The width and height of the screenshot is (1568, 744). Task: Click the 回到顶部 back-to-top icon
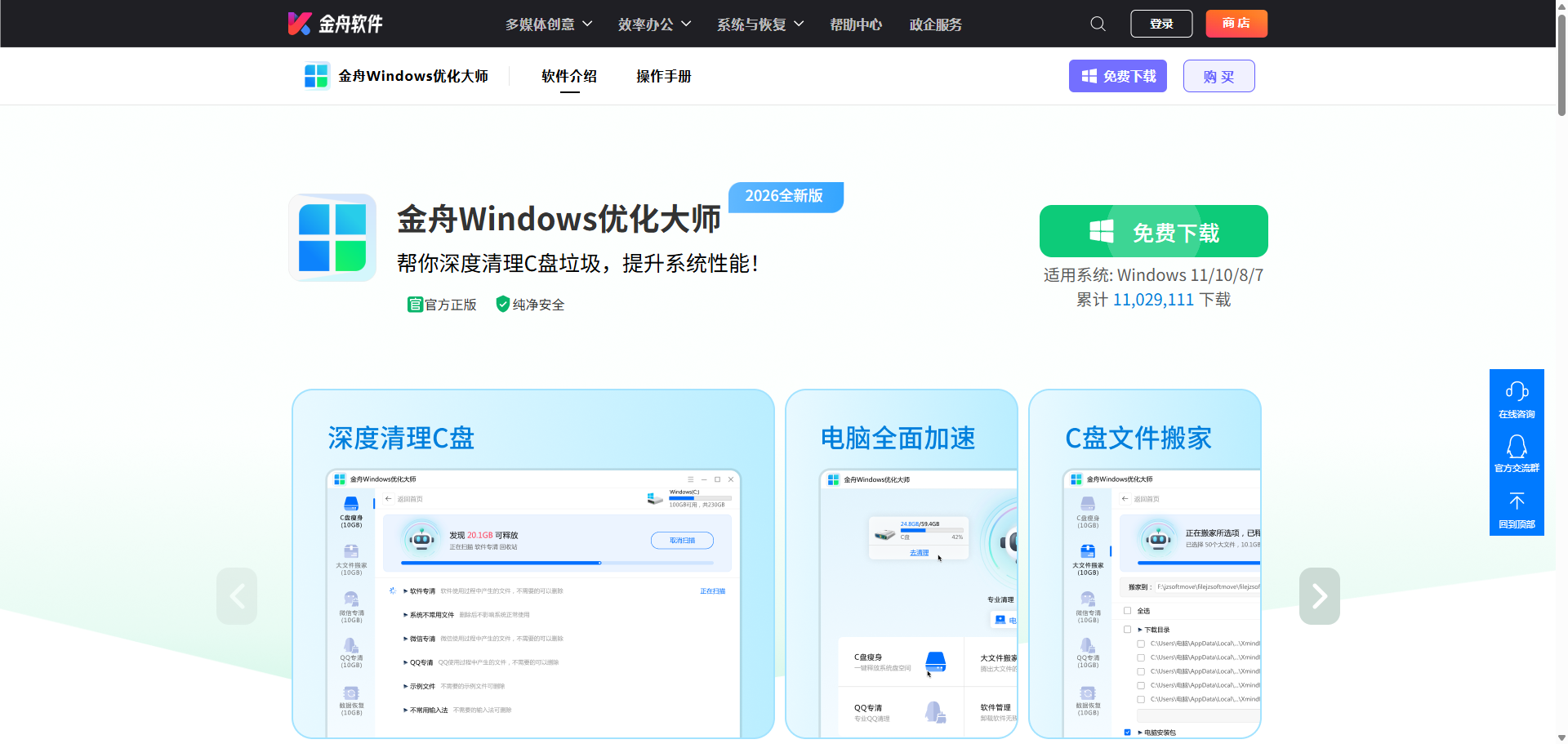tap(1517, 506)
